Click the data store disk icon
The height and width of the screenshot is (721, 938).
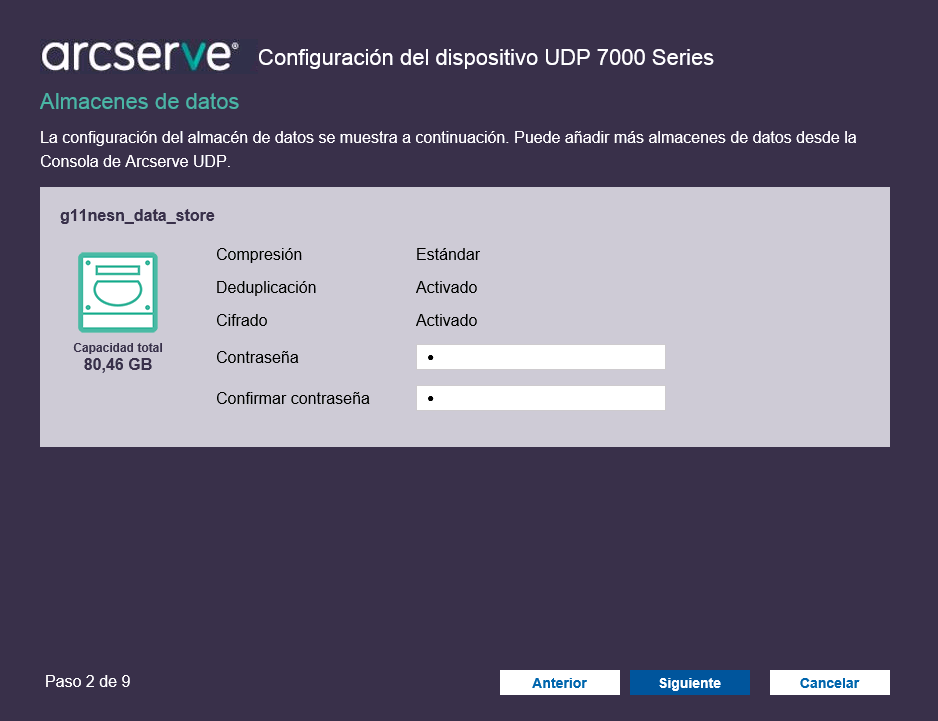coord(118,292)
